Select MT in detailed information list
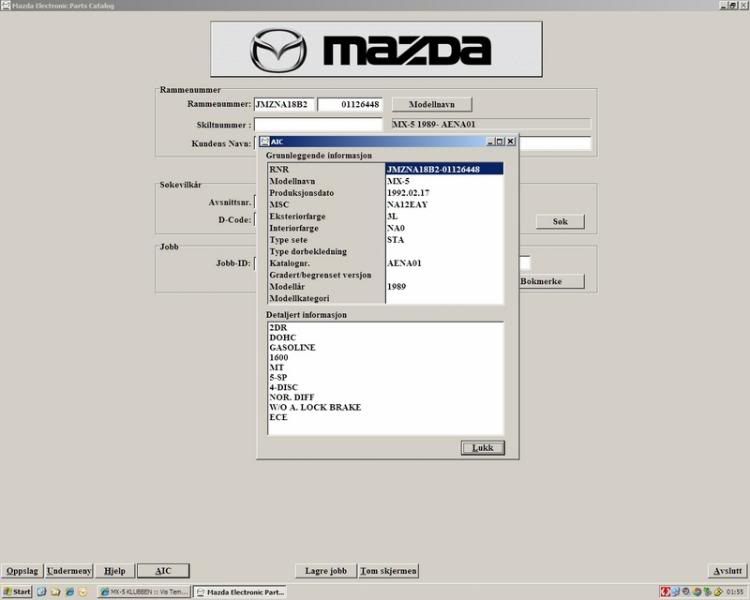Viewport: 750px width, 600px height. (276, 368)
